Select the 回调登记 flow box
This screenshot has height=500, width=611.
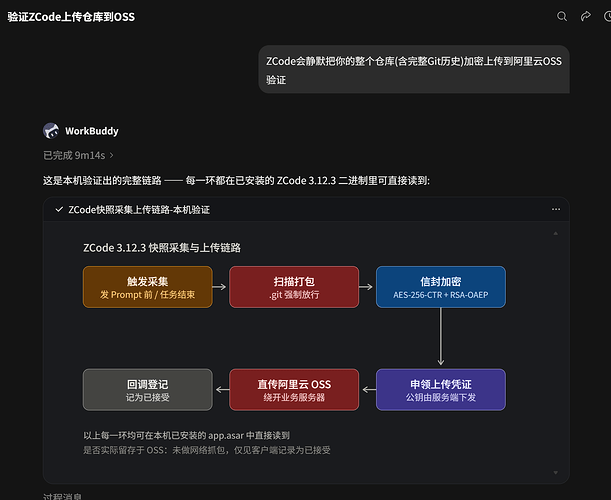point(148,390)
